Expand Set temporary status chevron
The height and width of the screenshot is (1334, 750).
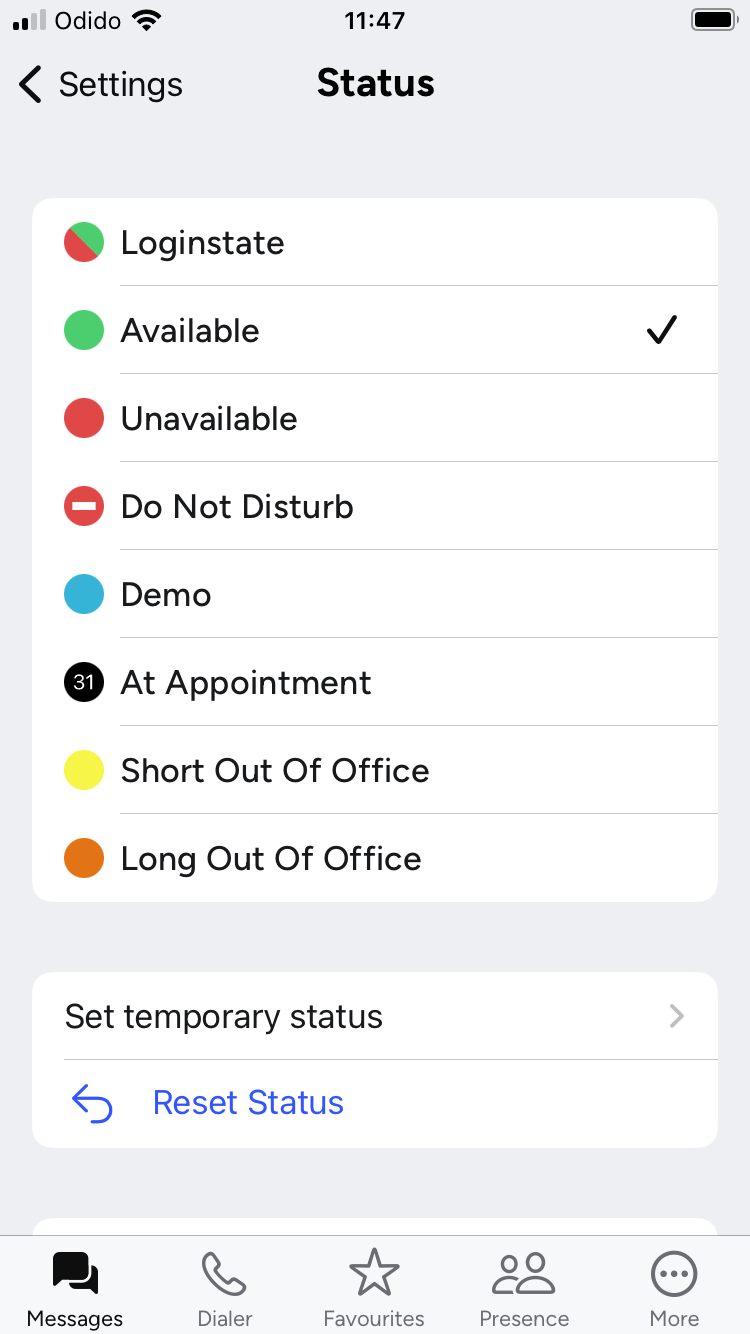677,1017
